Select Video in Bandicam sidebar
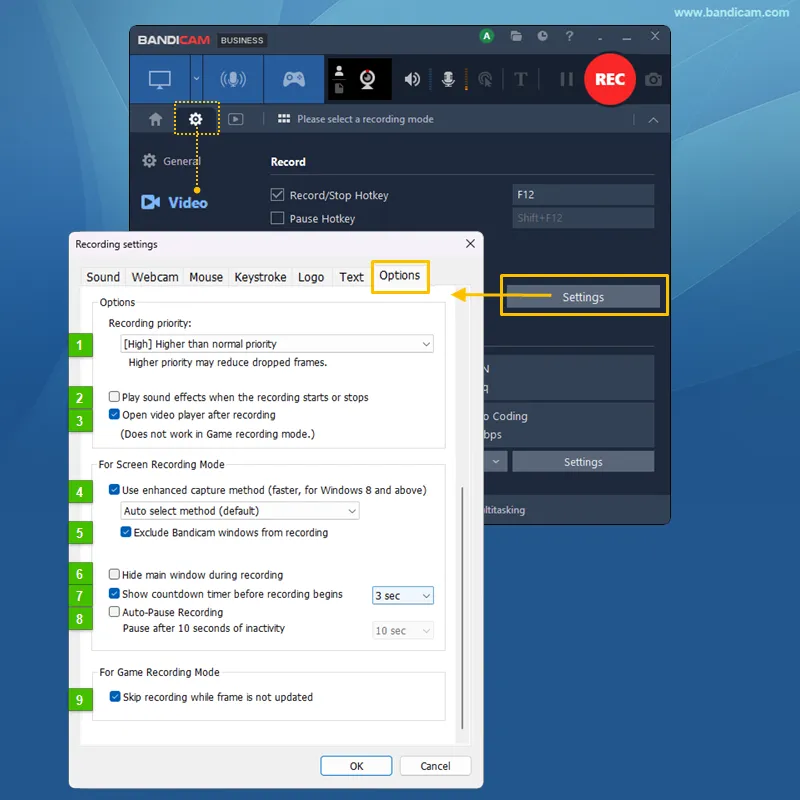The height and width of the screenshot is (800, 800). coord(174,203)
